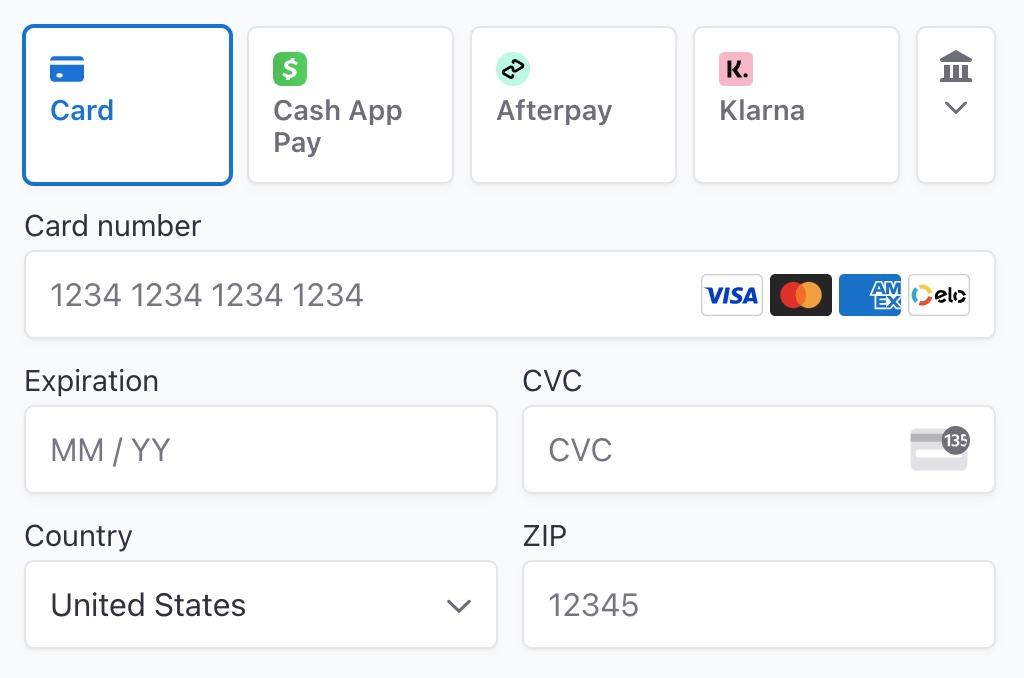The width and height of the screenshot is (1024, 678).
Task: Switch to Cash App Pay tab
Action: click(x=351, y=105)
